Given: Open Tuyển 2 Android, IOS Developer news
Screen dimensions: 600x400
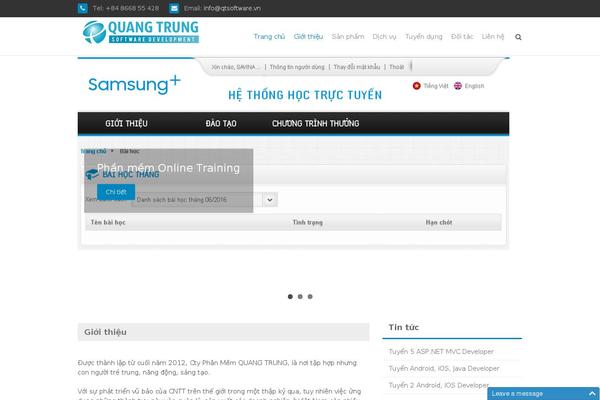Looking at the screenshot, I should (x=439, y=385).
